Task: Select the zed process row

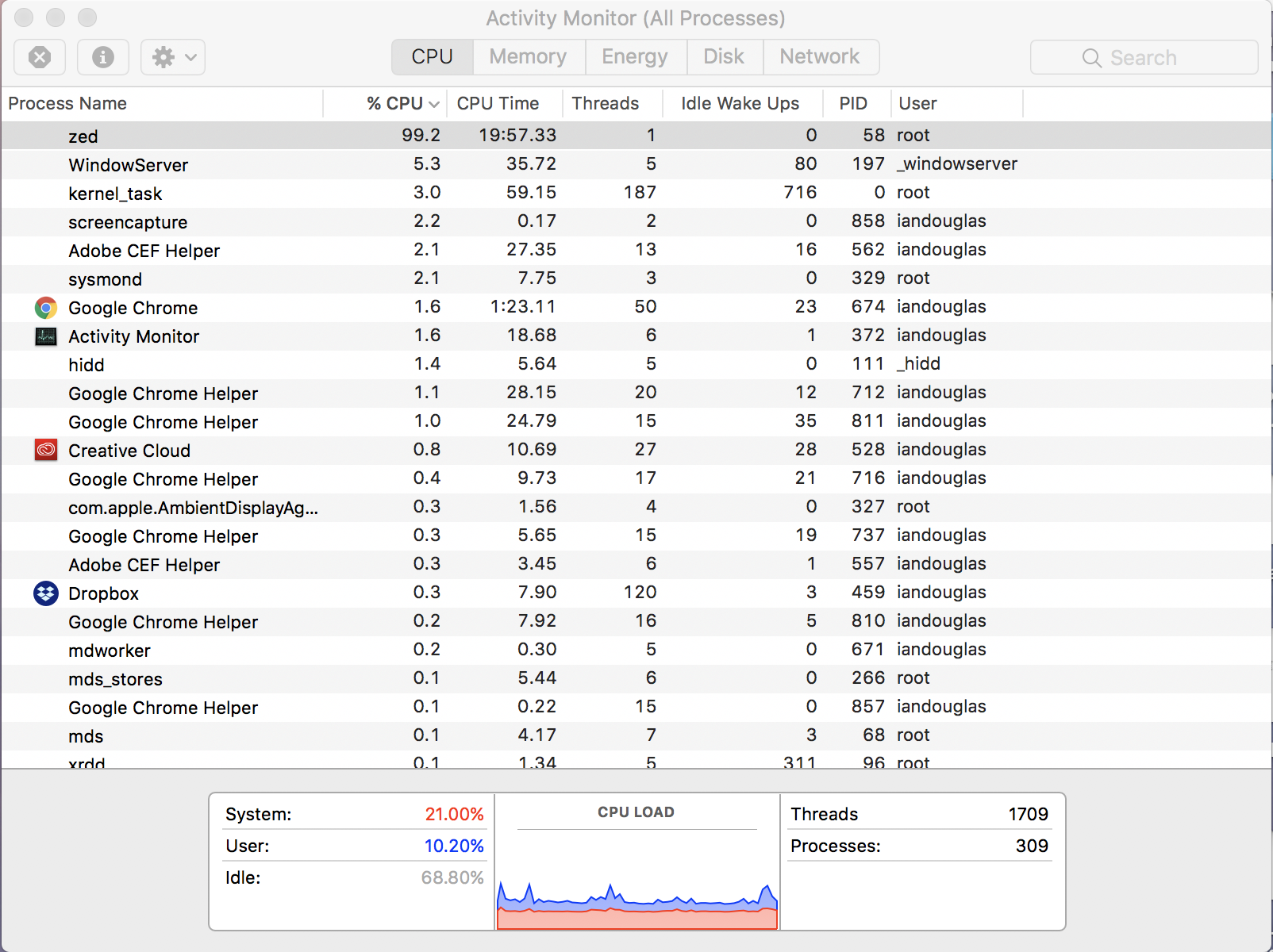Action: coord(636,136)
